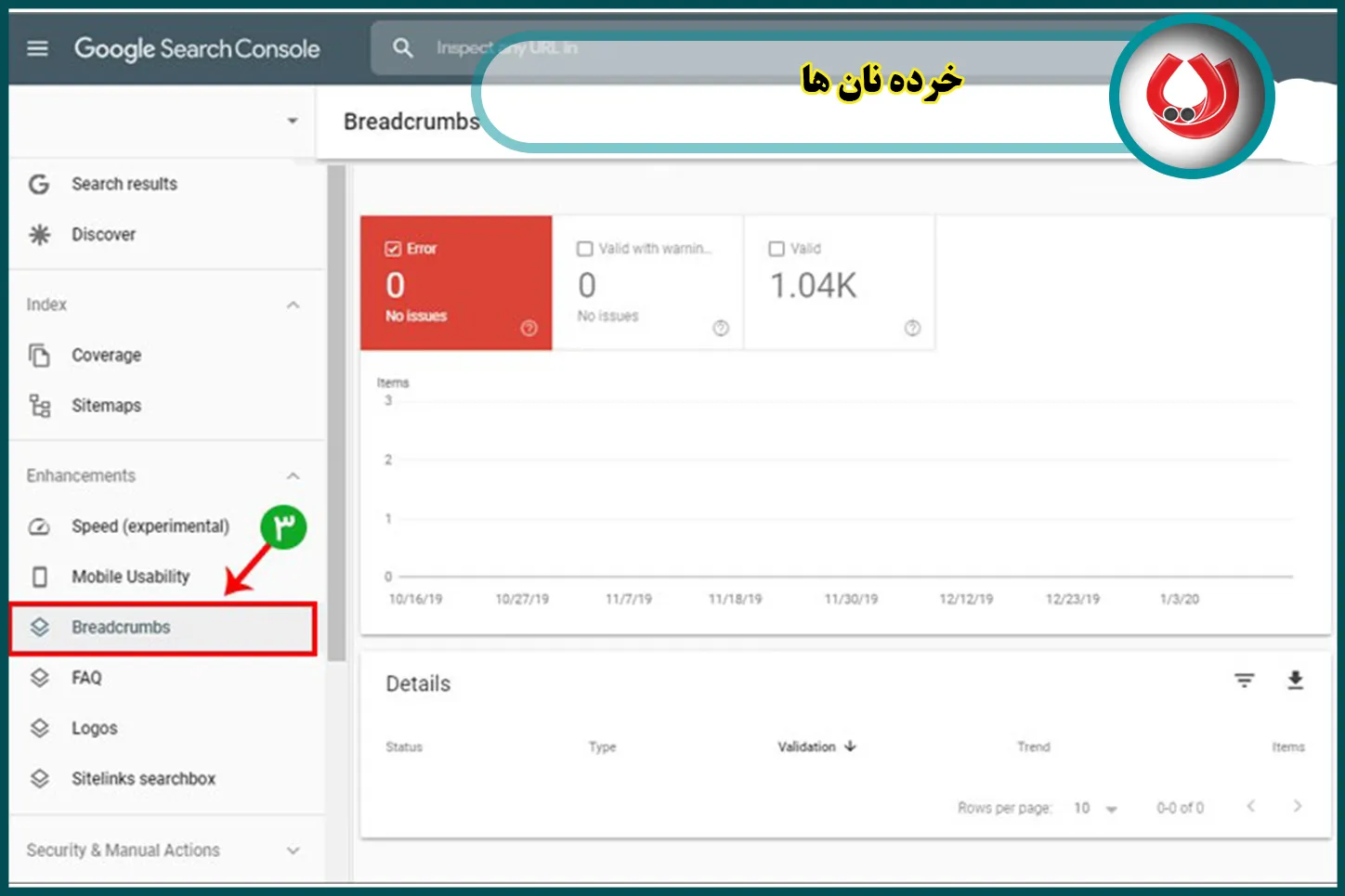Click the Speed gauge icon
Viewport: 1345px width, 896px height.
click(39, 526)
